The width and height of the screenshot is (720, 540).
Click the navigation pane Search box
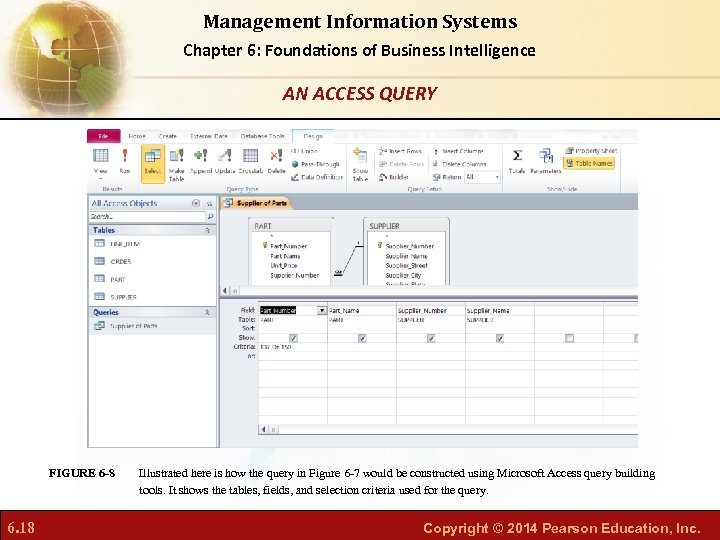[x=147, y=216]
